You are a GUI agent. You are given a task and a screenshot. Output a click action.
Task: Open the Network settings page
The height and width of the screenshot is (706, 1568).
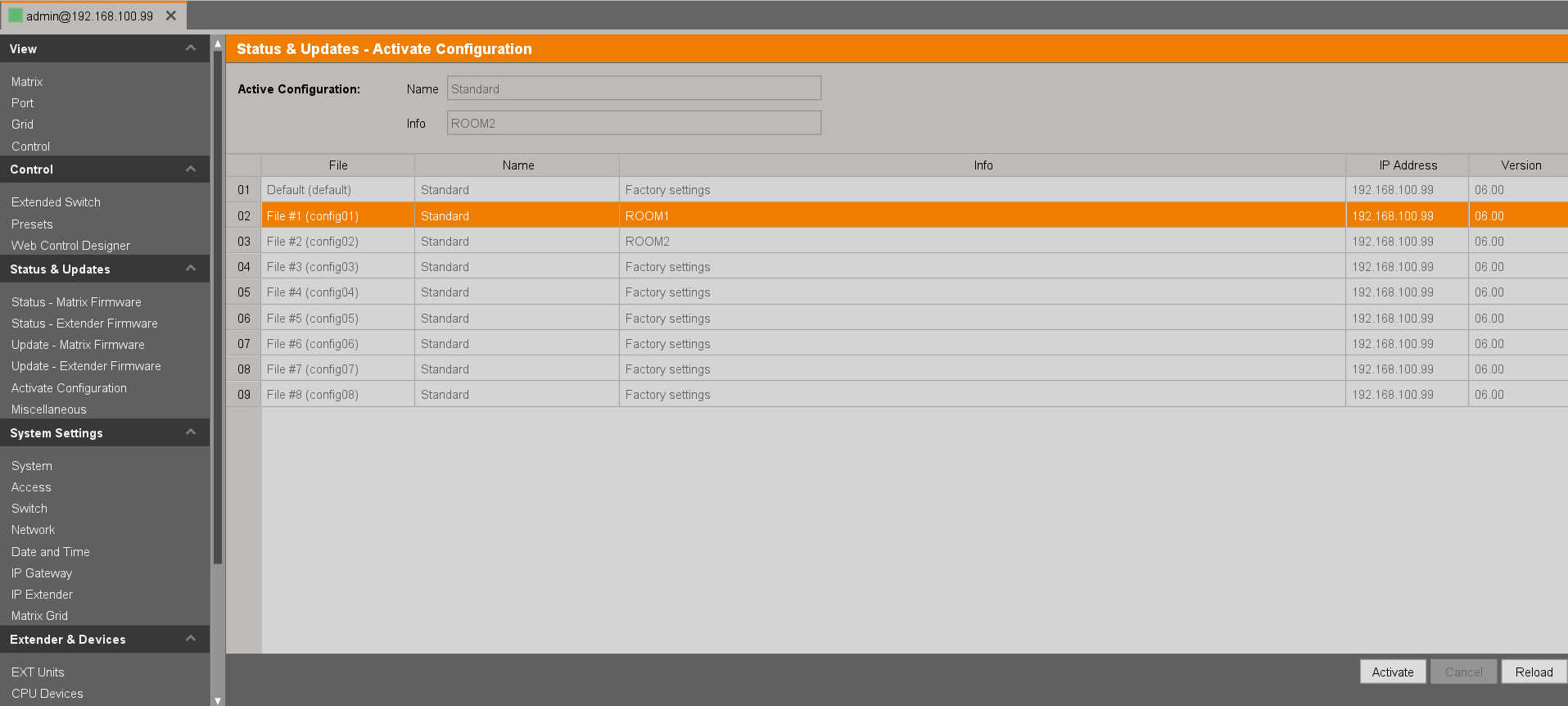point(33,530)
